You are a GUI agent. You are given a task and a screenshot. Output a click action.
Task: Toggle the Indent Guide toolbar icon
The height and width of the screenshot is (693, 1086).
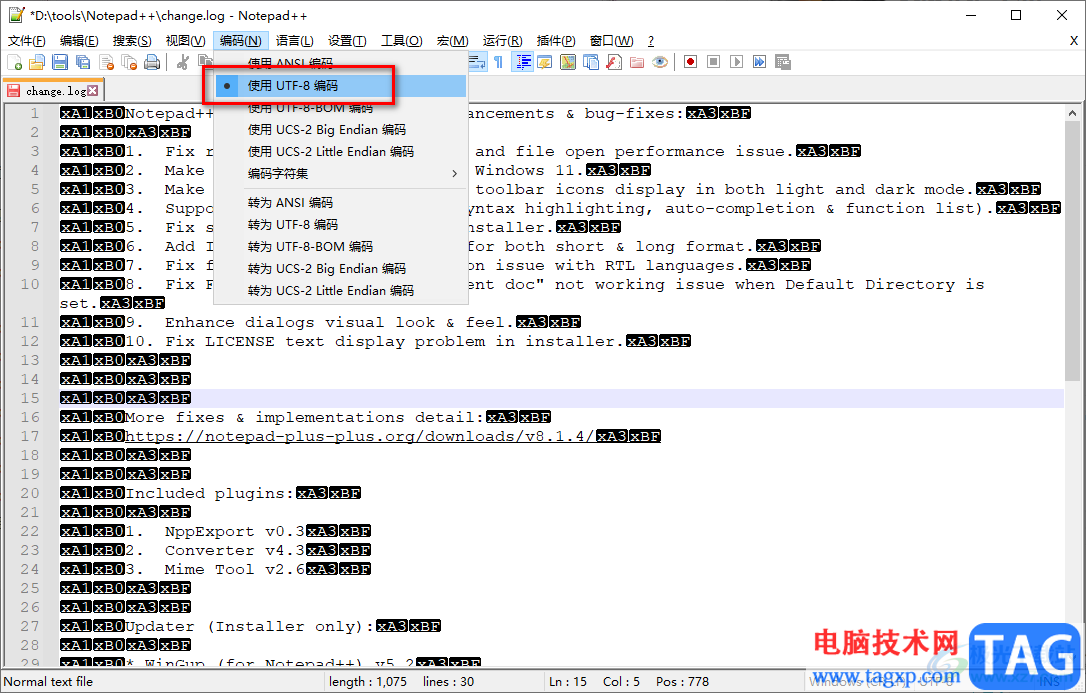coord(522,62)
